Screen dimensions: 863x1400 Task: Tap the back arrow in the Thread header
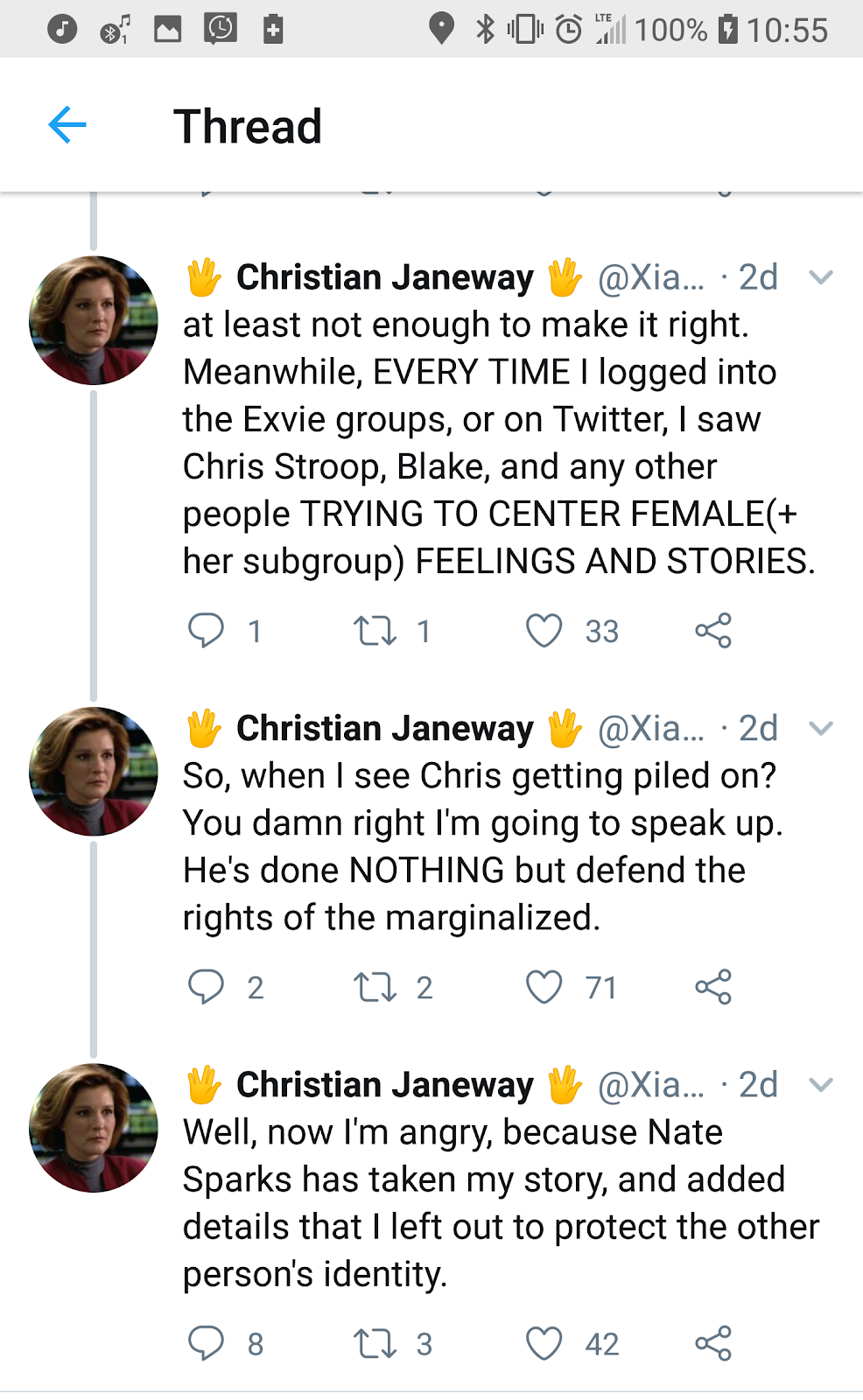pos(67,125)
